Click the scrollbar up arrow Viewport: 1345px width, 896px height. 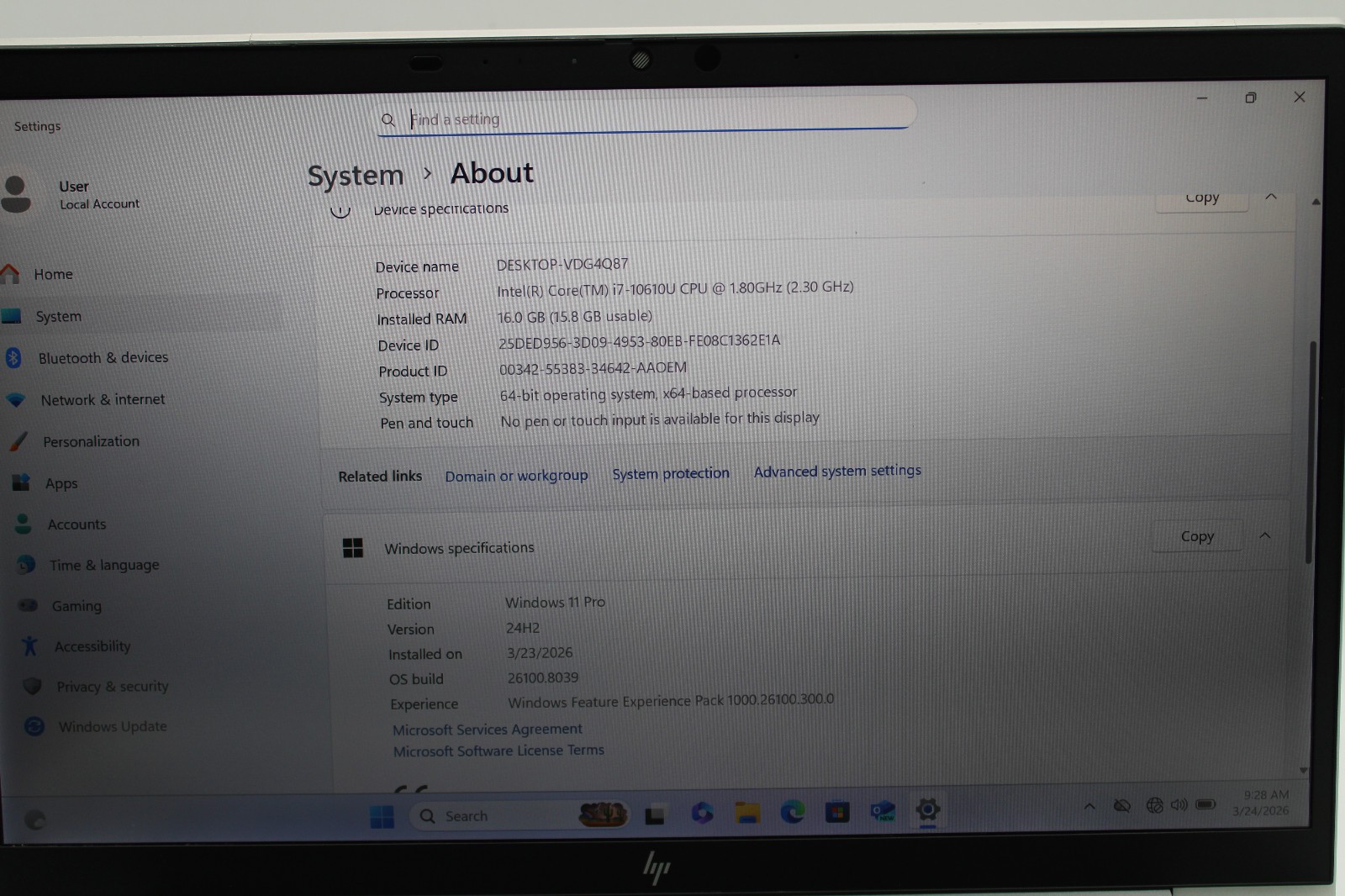tap(1316, 202)
